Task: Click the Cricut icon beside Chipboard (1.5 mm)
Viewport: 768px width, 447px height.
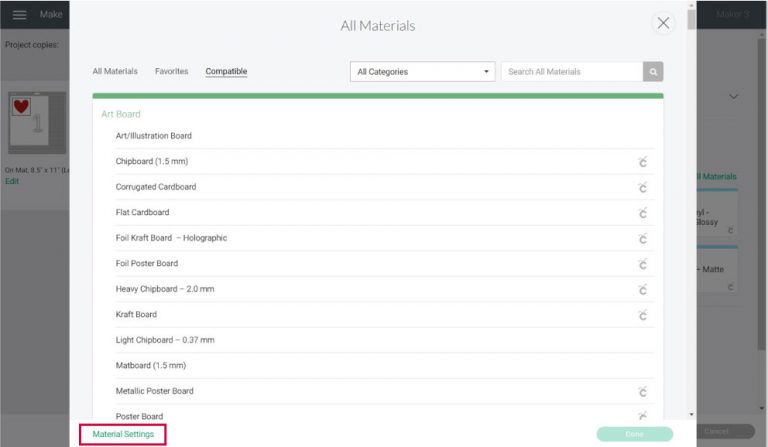Action: coord(643,162)
